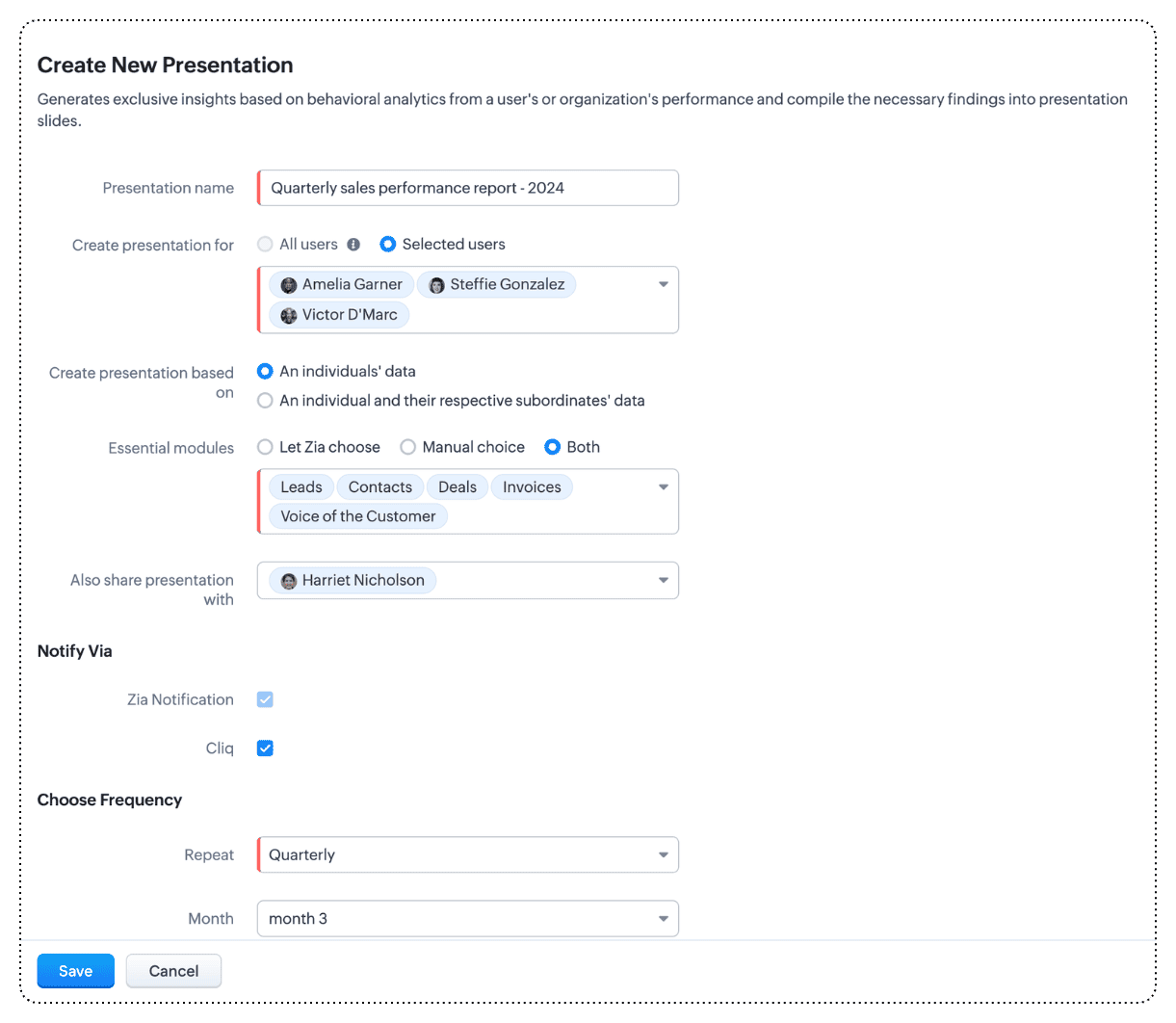The height and width of the screenshot is (1023, 1176).
Task: Click the Presentation name input field
Action: click(468, 188)
